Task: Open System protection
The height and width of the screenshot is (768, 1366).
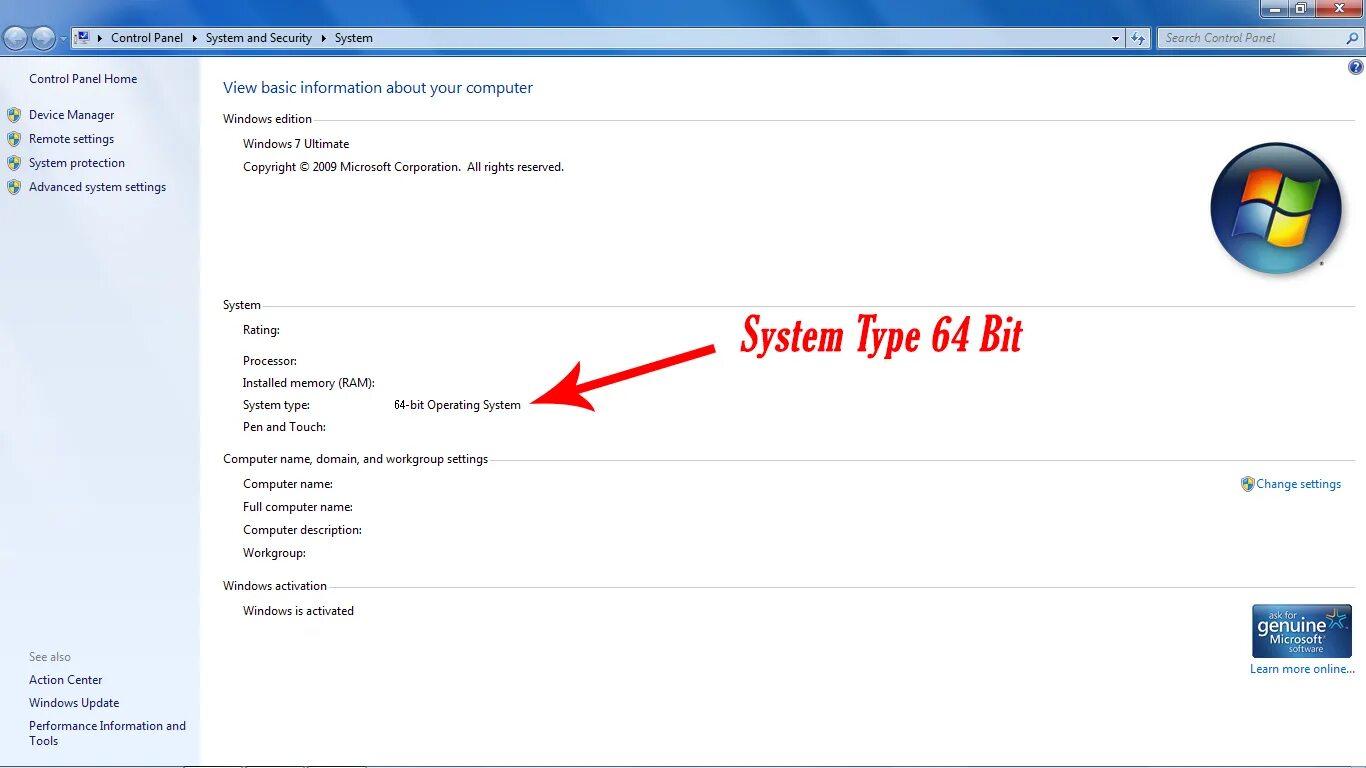Action: click(77, 163)
